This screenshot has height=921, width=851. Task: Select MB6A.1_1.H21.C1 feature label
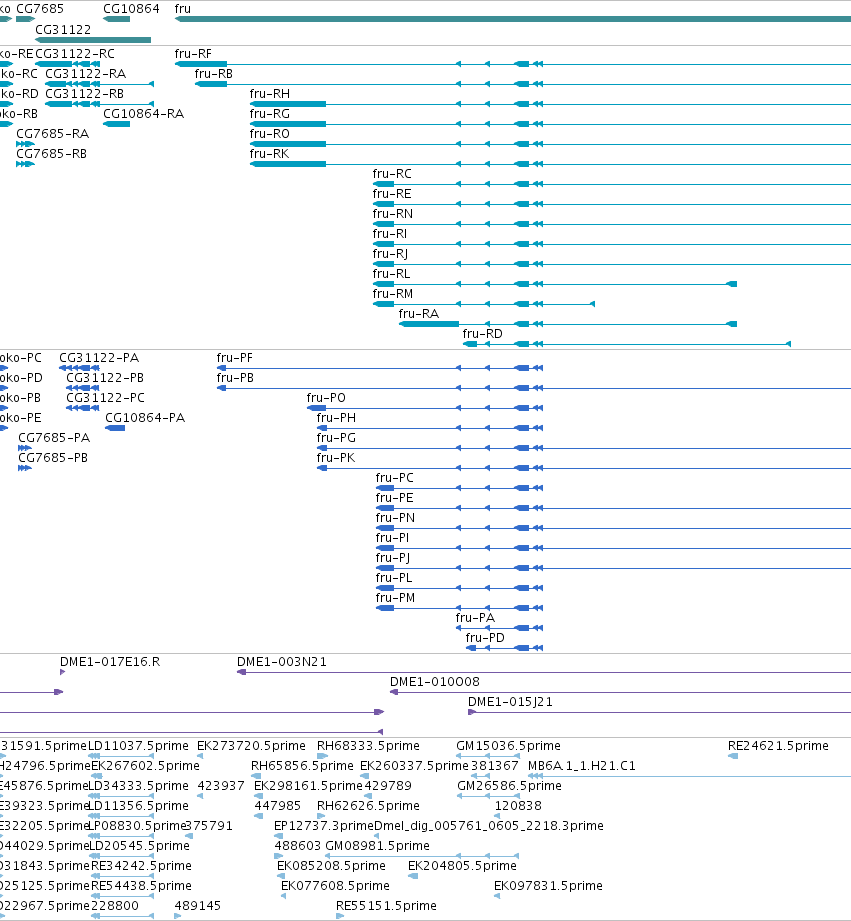tap(581, 765)
